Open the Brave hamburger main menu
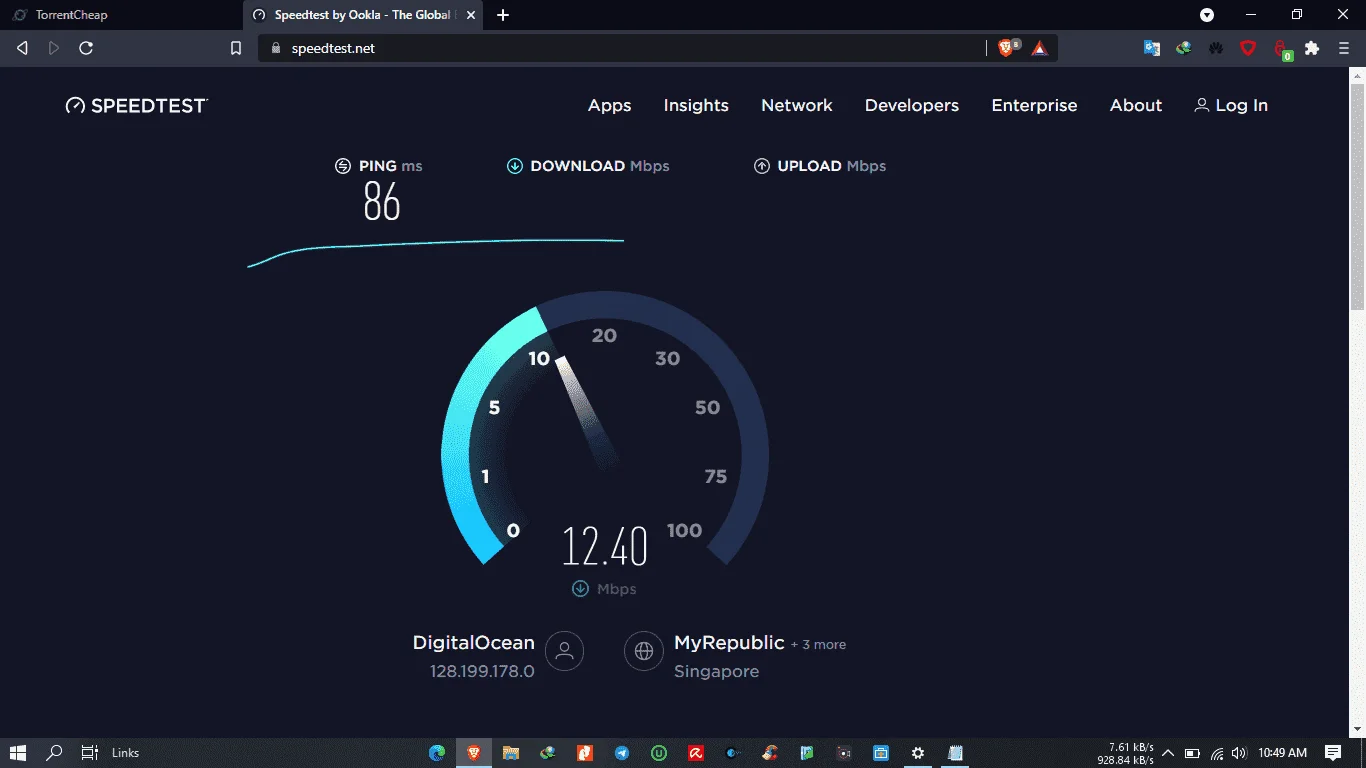 coord(1344,48)
